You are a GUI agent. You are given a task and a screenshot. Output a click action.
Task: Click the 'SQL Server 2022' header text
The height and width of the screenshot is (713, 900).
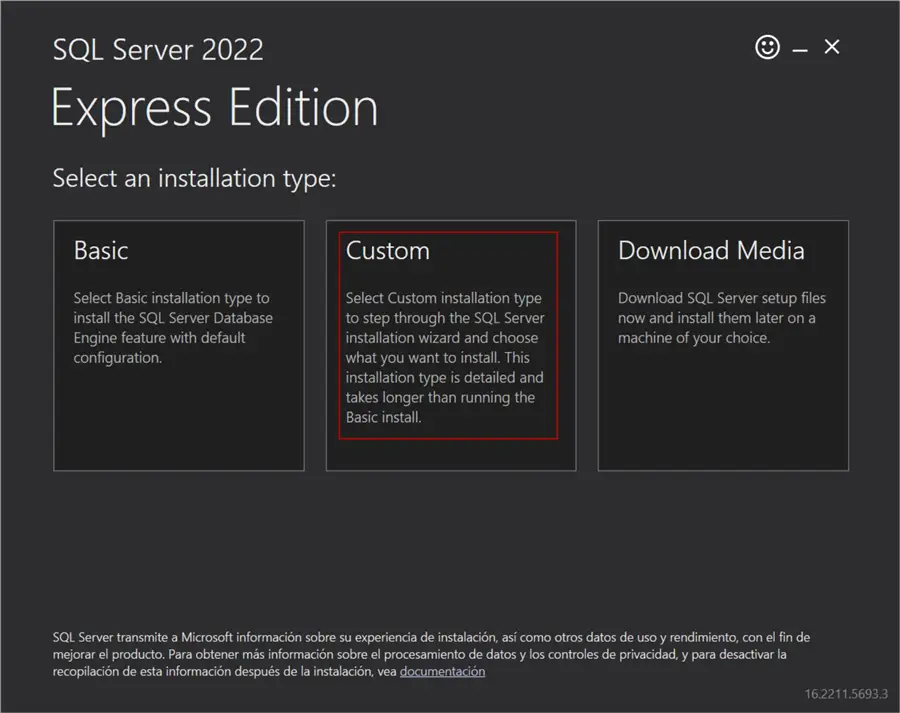point(158,49)
